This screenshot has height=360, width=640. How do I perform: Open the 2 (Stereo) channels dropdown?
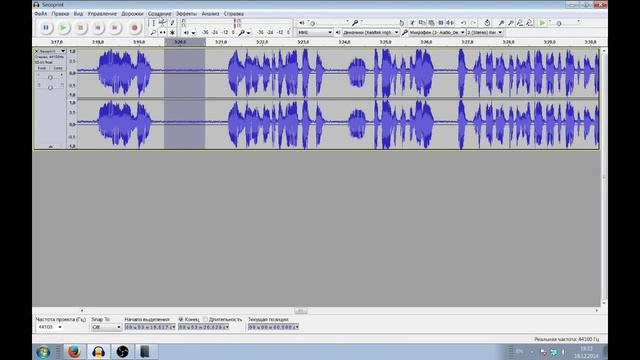pos(485,32)
